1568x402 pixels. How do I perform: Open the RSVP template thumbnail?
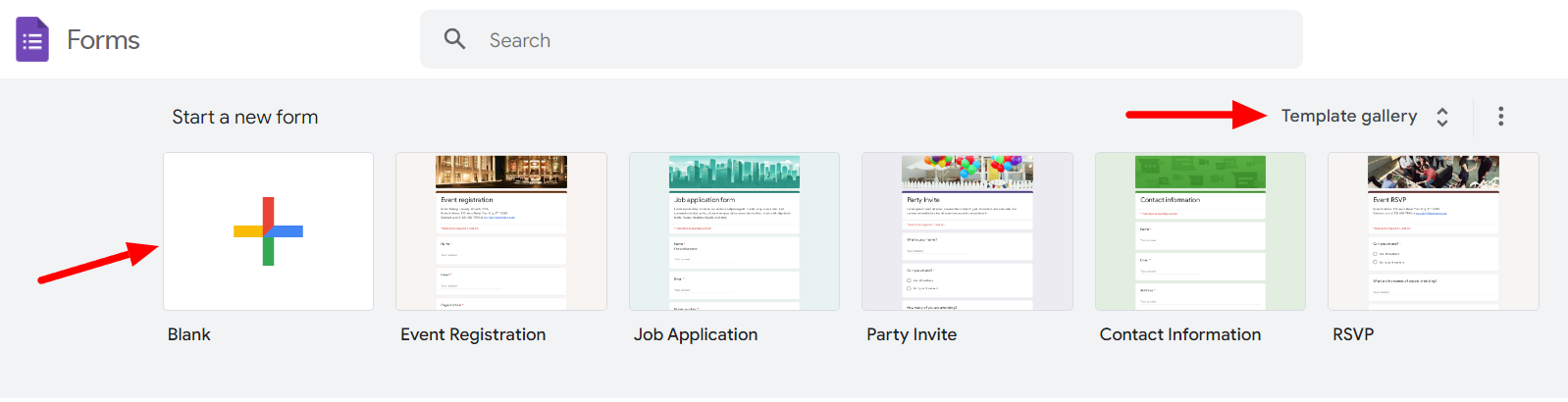(x=1434, y=231)
